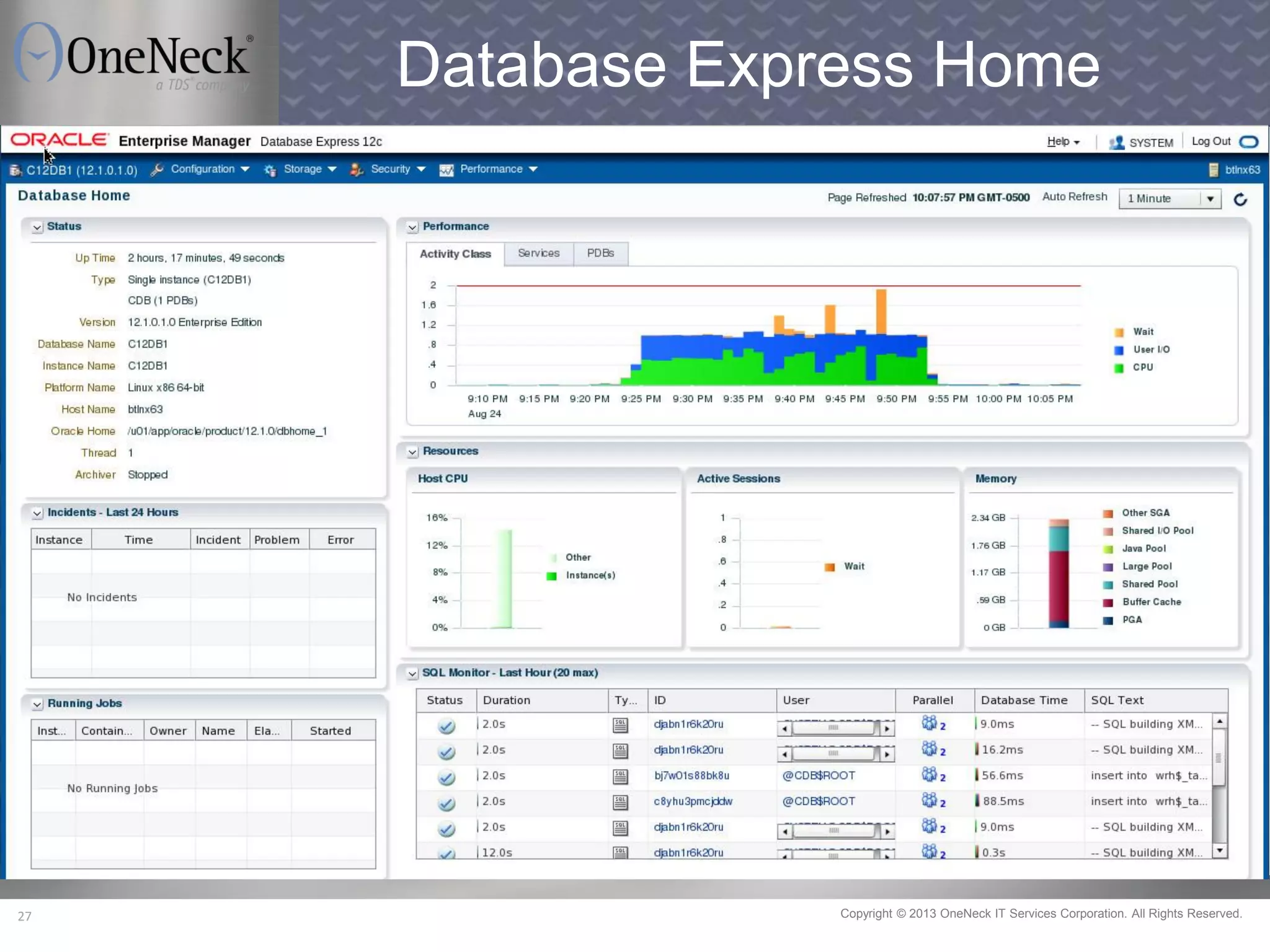Click host name value 'btlnx63' in Status
Image resolution: width=1270 pixels, height=952 pixels.
(145, 410)
